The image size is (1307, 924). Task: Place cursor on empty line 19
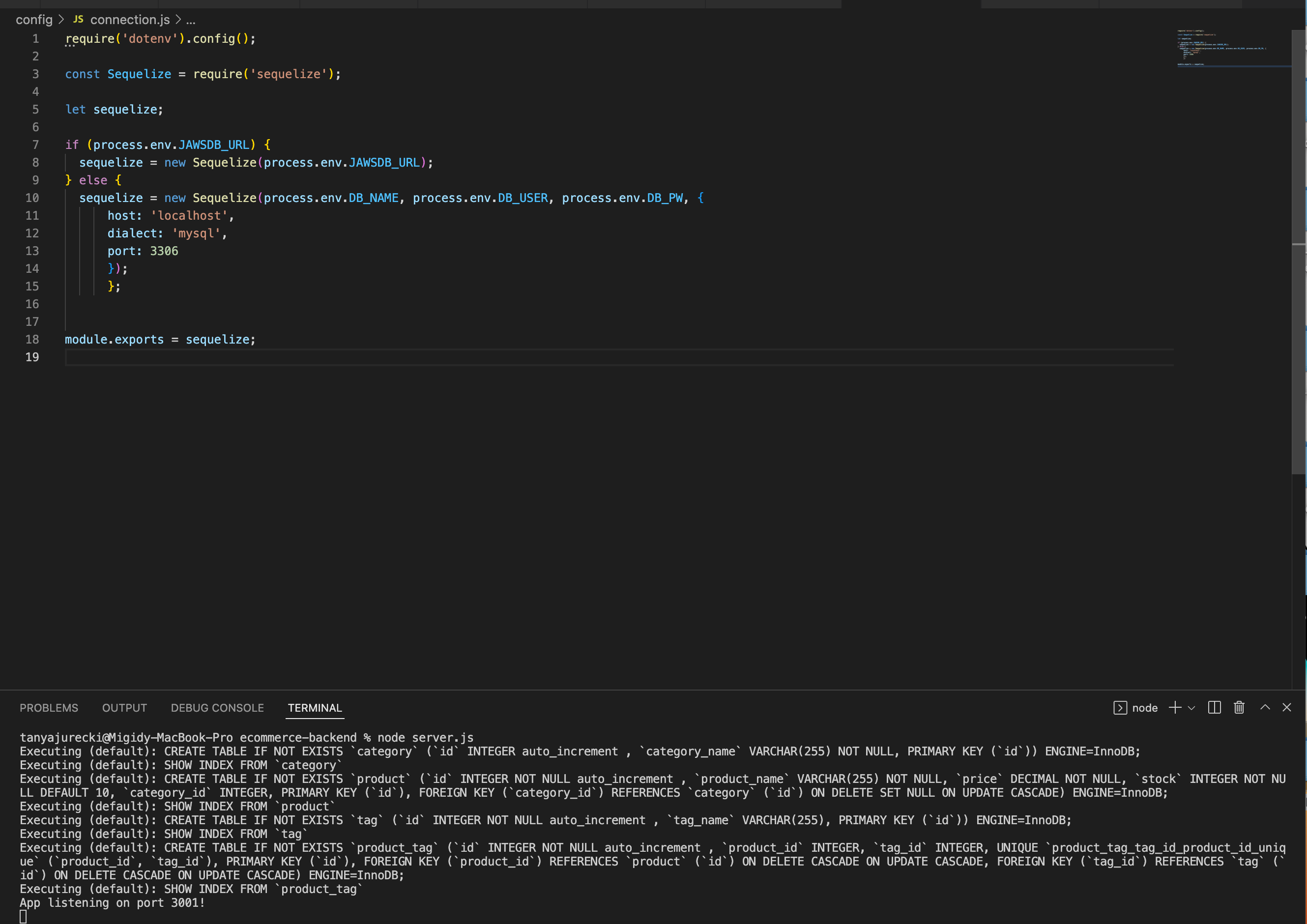pyautogui.click(x=619, y=357)
